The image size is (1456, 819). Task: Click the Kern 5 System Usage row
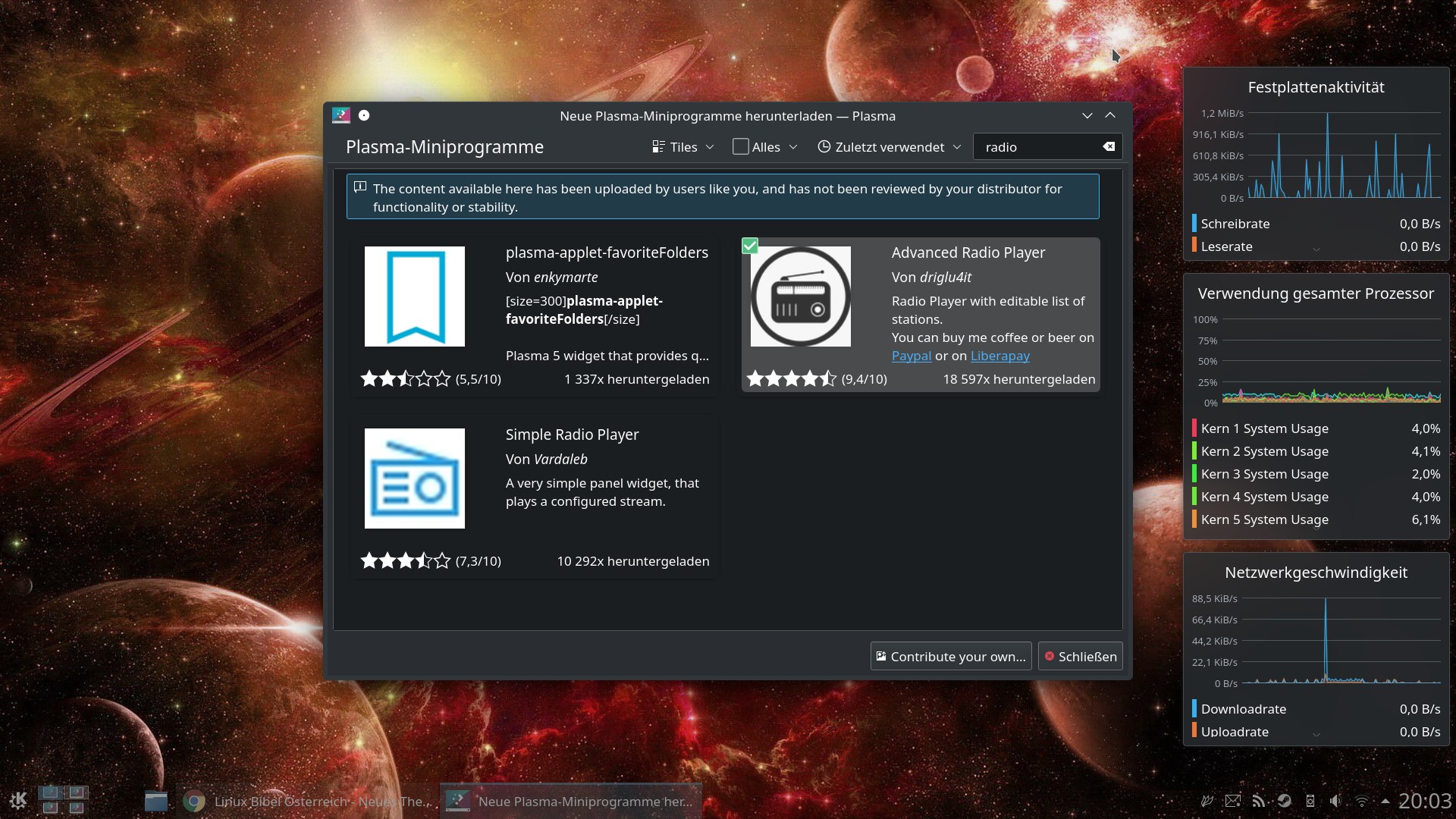coord(1316,519)
